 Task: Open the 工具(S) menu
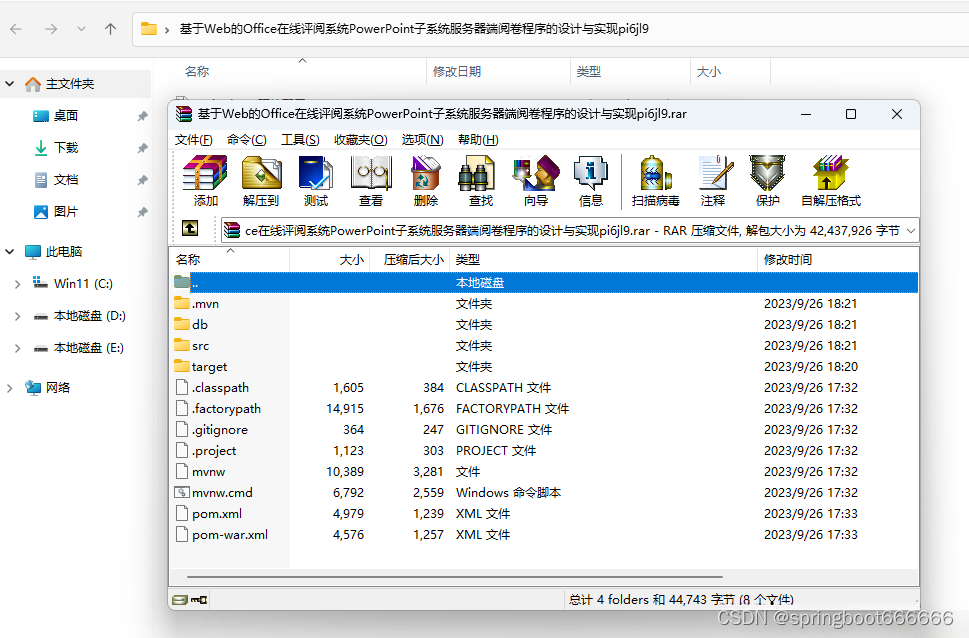pos(300,140)
